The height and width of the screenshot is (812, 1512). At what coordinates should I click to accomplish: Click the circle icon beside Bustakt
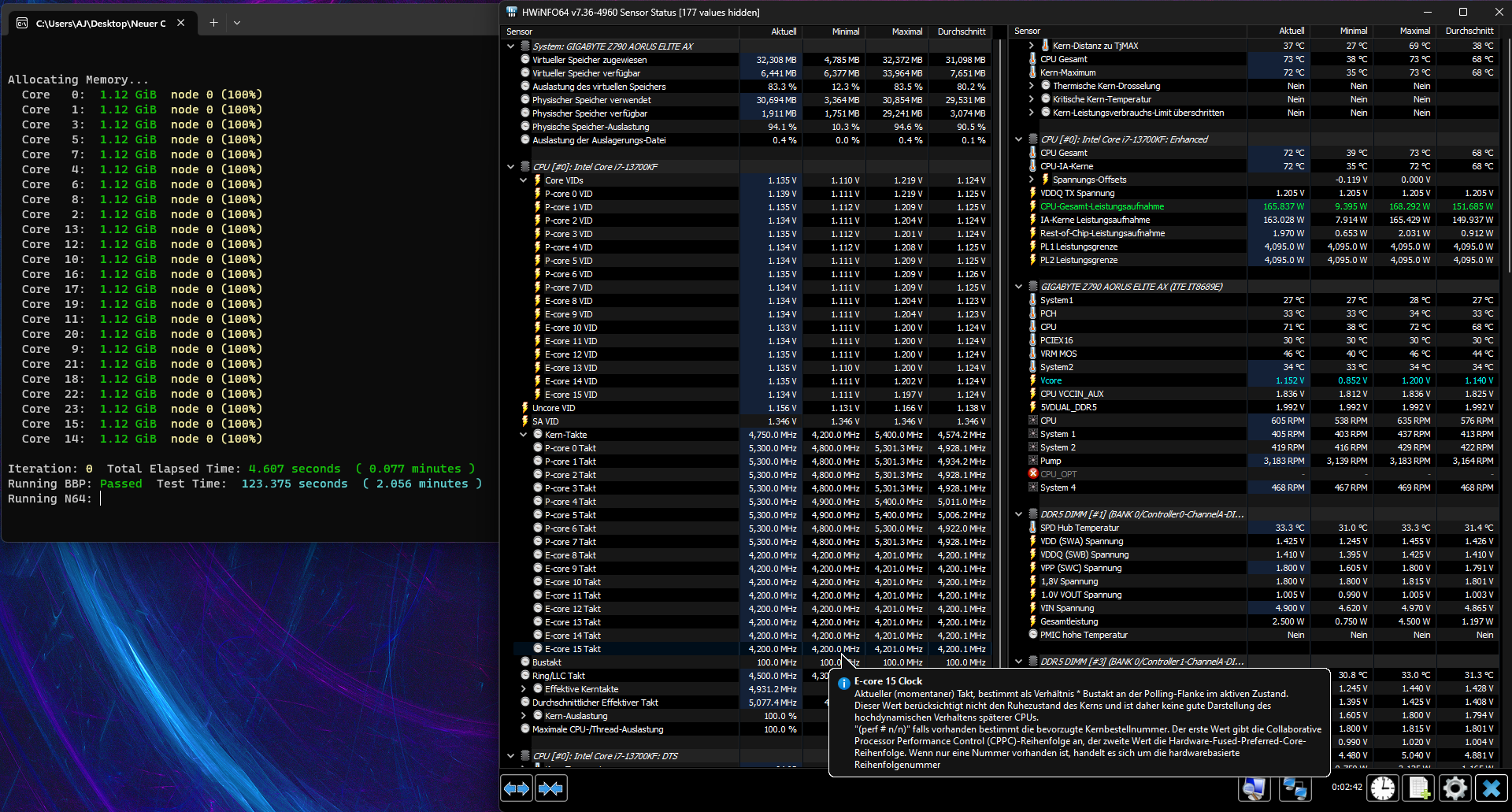click(525, 662)
